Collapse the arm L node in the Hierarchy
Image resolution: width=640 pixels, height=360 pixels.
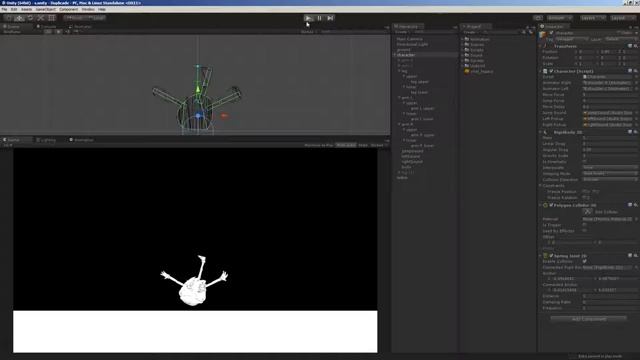coord(399,98)
